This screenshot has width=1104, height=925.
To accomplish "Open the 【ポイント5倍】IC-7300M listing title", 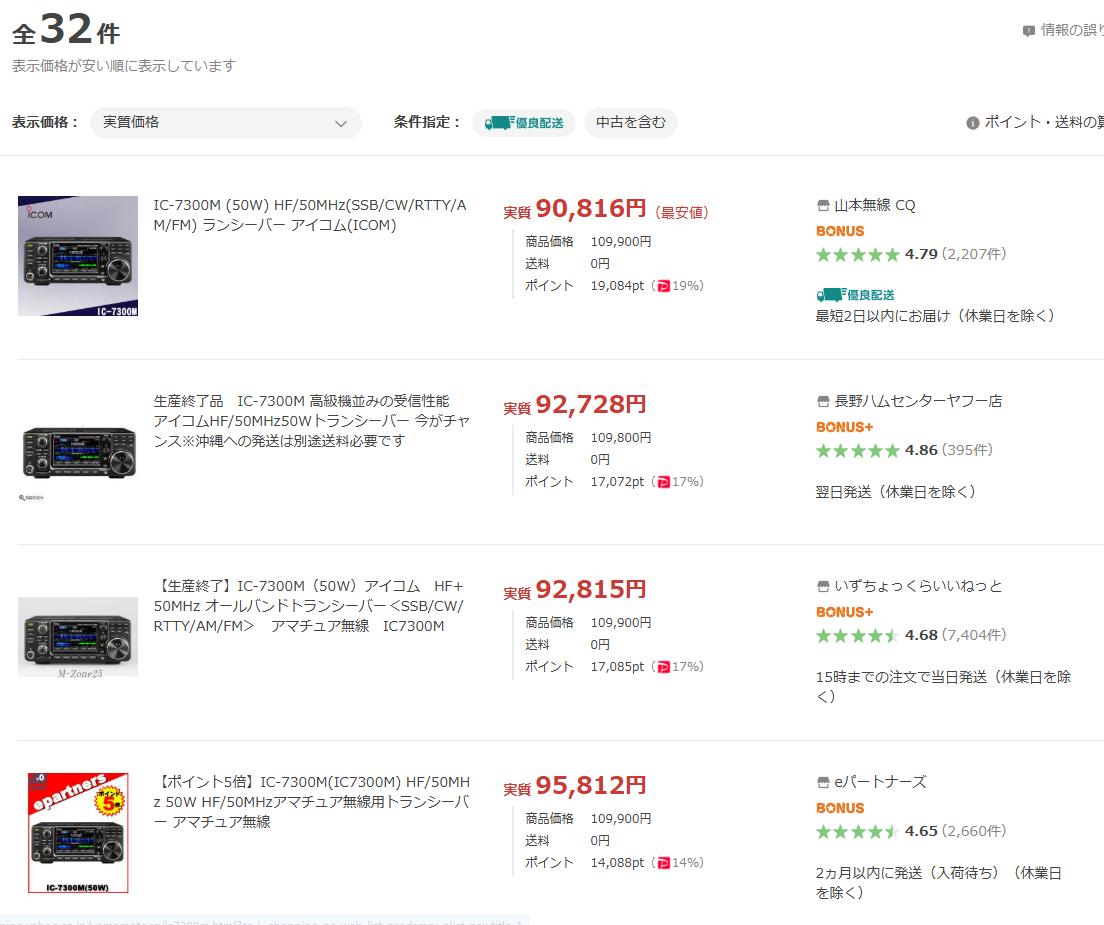I will 311,801.
